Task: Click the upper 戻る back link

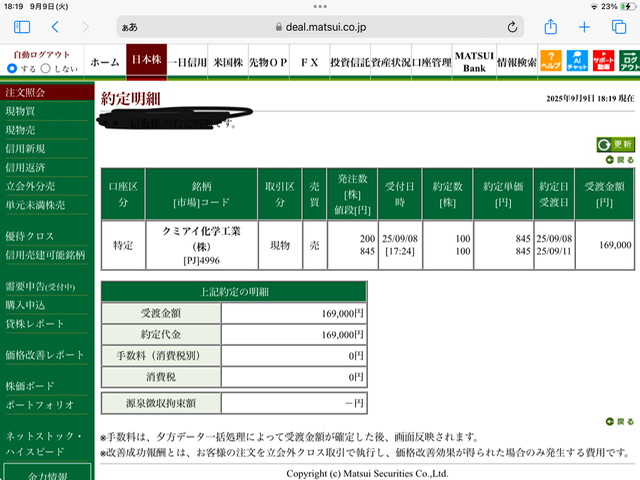Action: coord(620,160)
